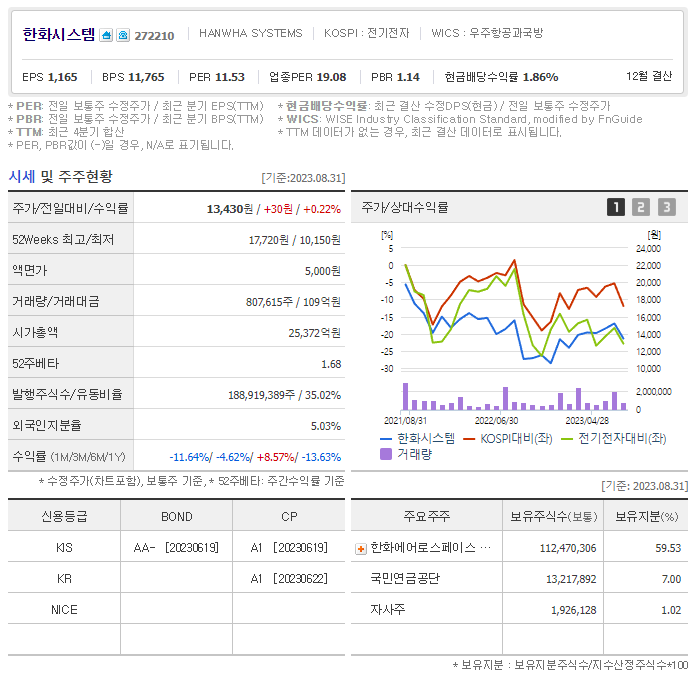The height and width of the screenshot is (678, 699).
Task: Select the 시가총액 value 25,372억원
Action: (315, 333)
